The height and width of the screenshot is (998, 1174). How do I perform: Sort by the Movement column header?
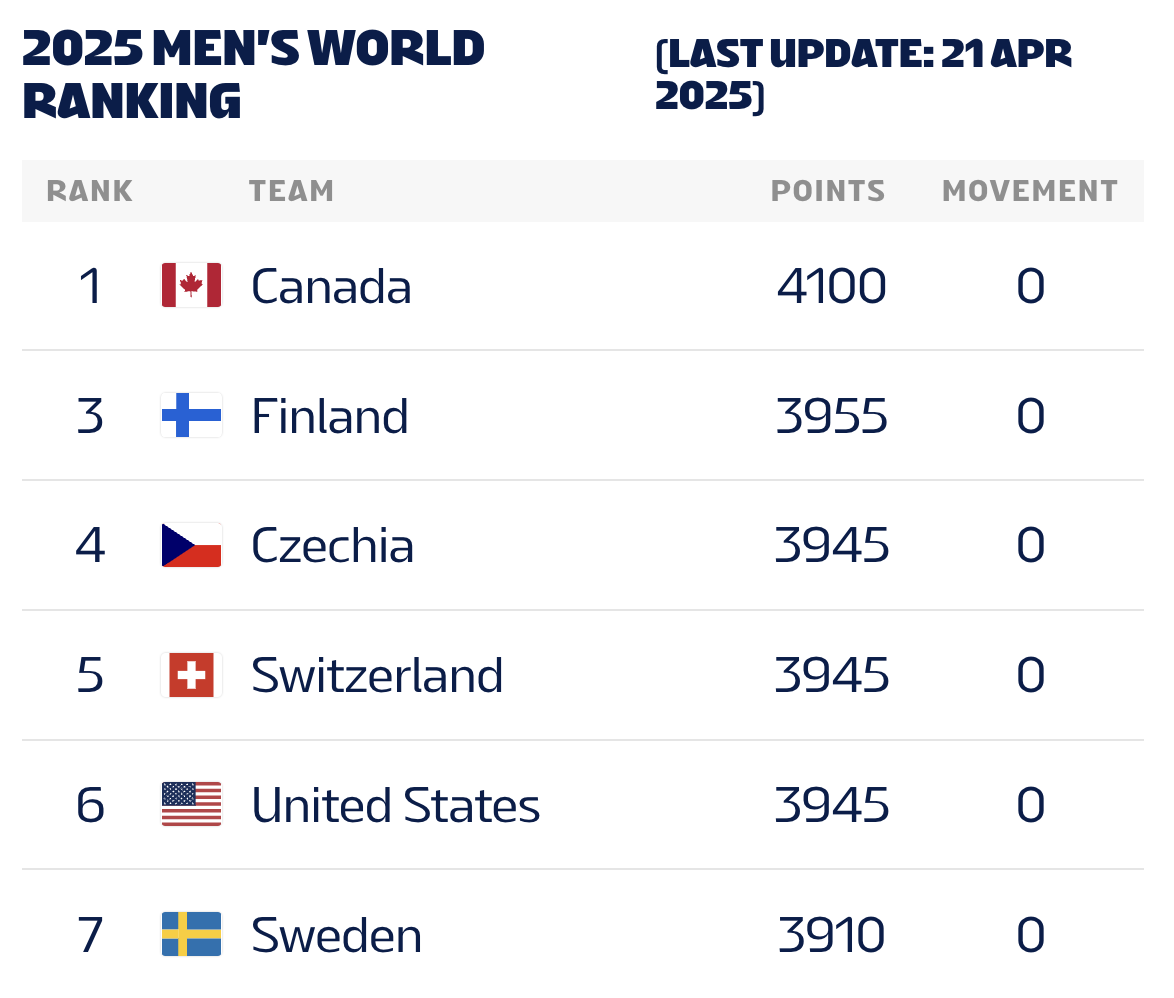pyautogui.click(x=1030, y=191)
